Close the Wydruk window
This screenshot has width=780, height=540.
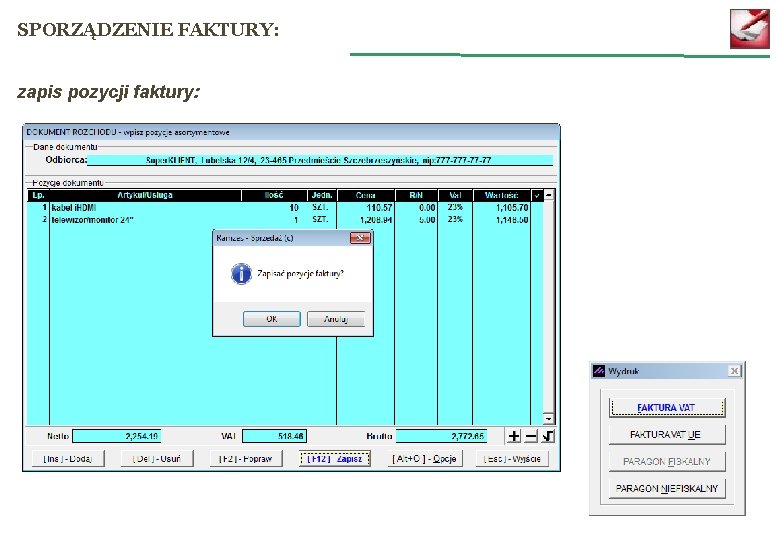pos(734,371)
